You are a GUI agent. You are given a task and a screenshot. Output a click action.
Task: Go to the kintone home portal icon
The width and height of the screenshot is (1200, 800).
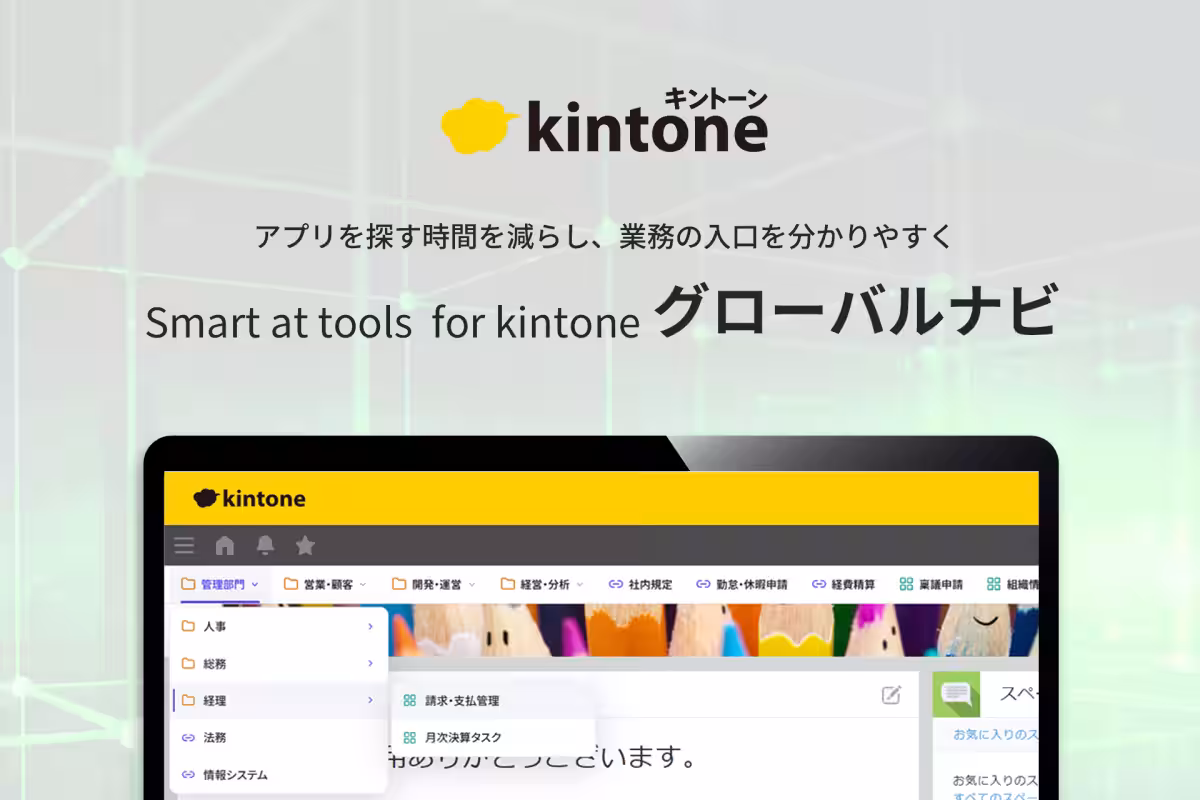coord(225,546)
